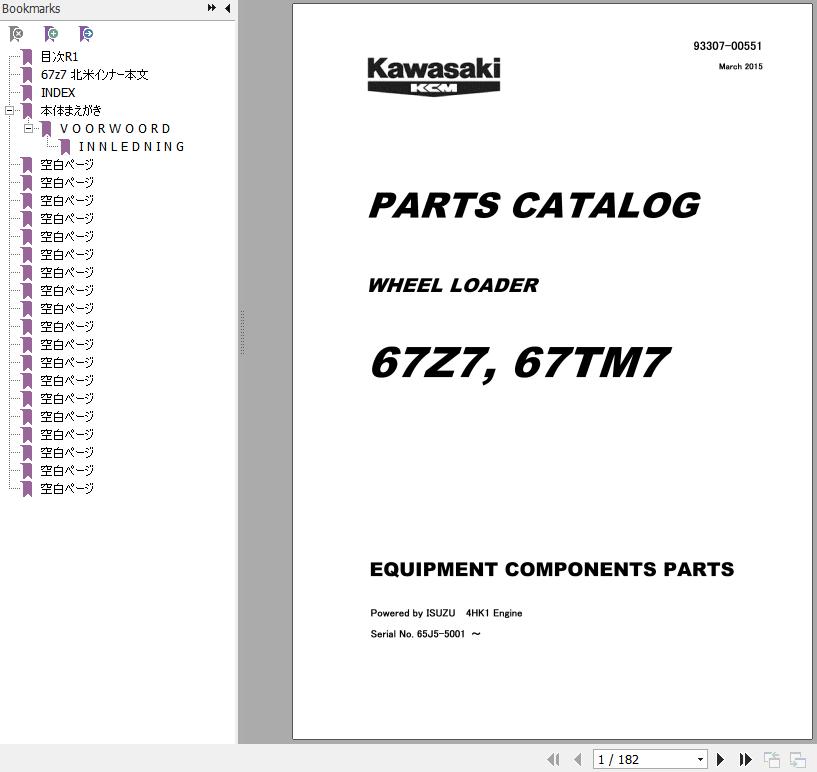The width and height of the screenshot is (817, 772).
Task: Click the bookmark icon beside VOORWOORD
Action: [47, 129]
